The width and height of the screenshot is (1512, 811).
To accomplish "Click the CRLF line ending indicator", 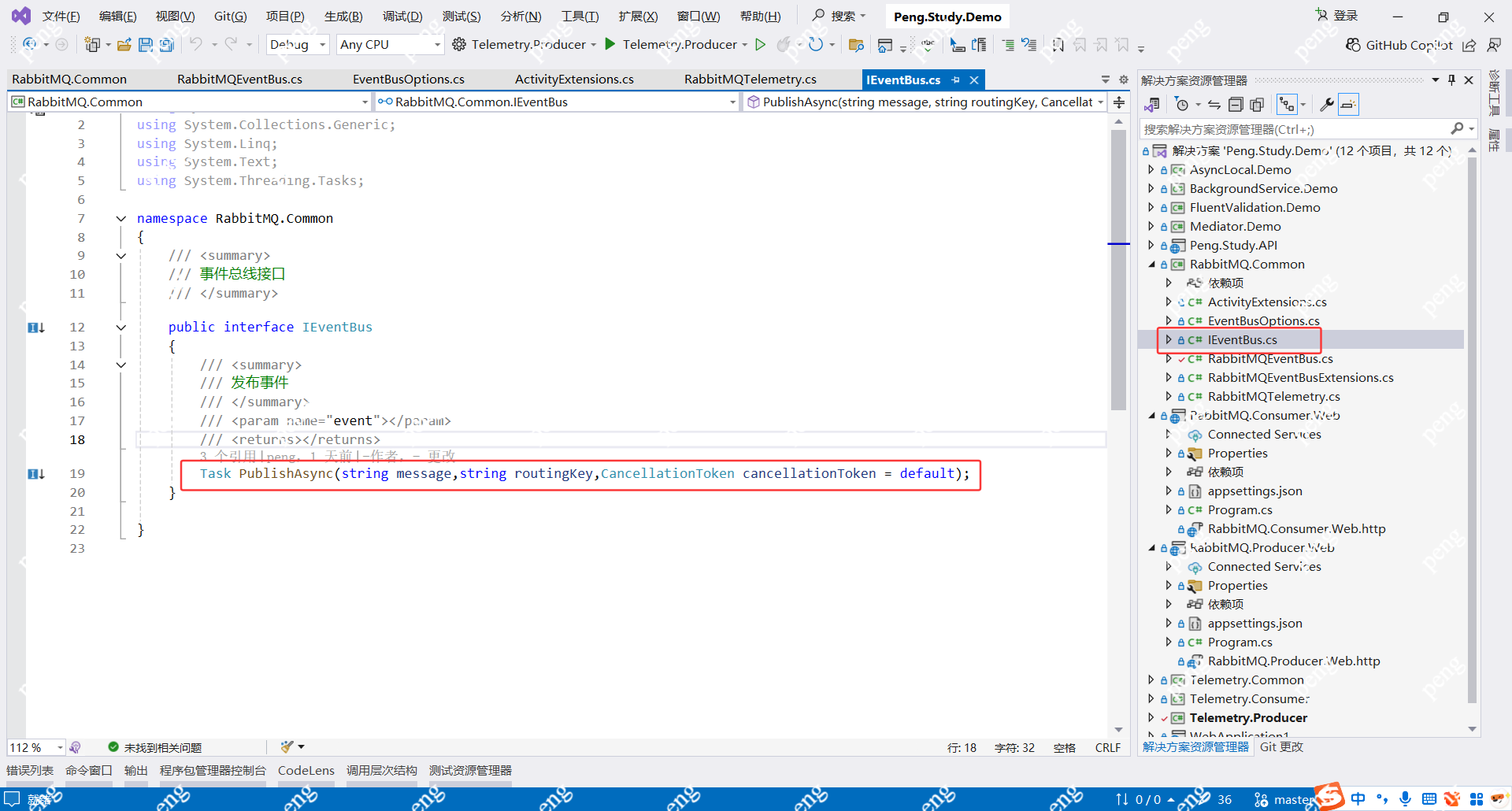I will 1107,748.
